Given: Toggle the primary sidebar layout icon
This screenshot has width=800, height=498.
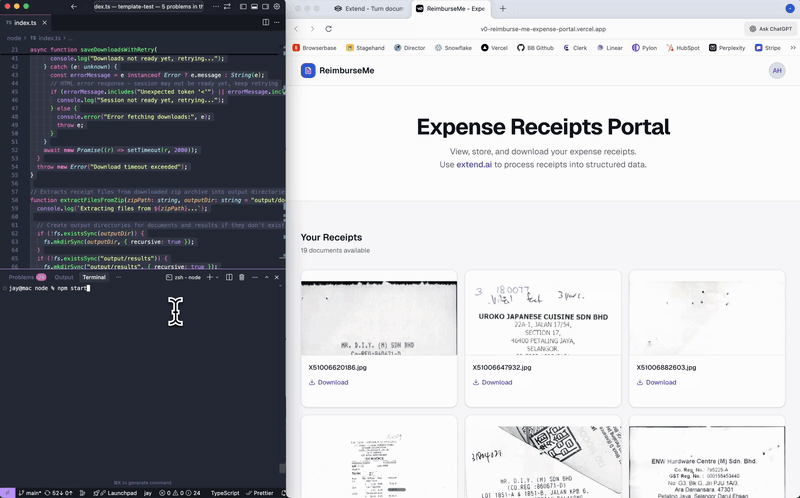Looking at the screenshot, I should coord(243,7).
